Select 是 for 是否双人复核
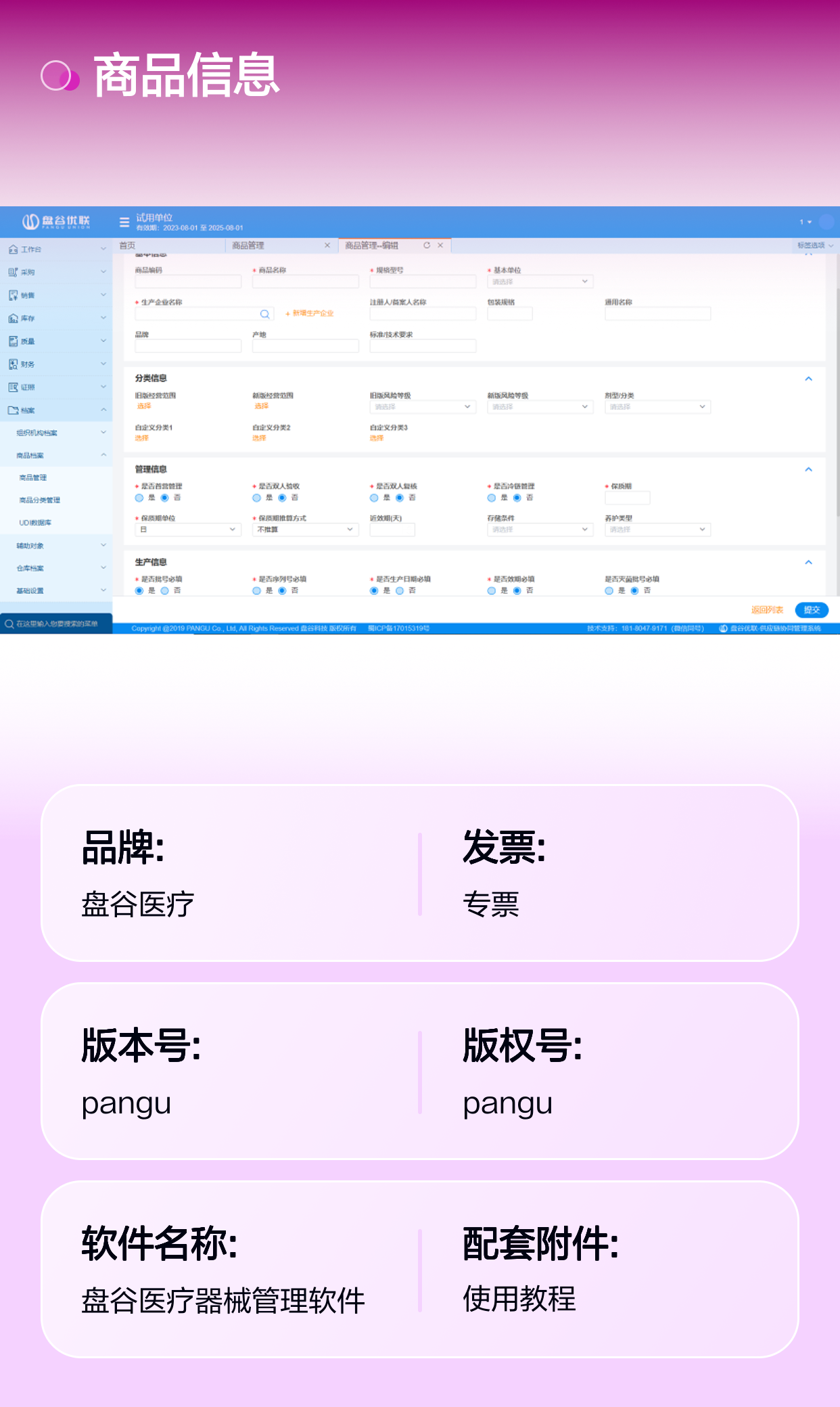 pos(374,498)
